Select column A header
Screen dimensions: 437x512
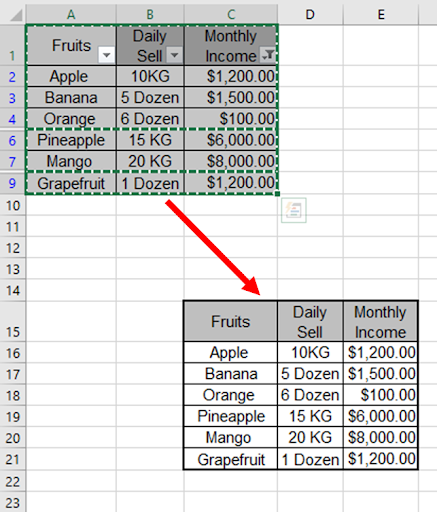pyautogui.click(x=71, y=14)
